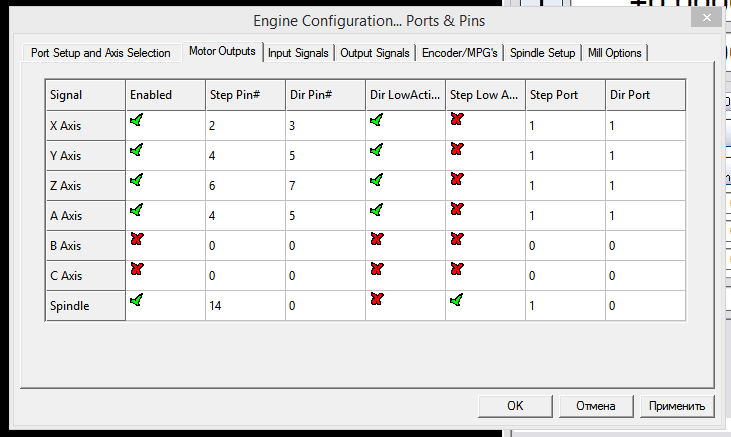Open the Spindle Setup tab
Screen dimensions: 731x437
pyautogui.click(x=543, y=52)
